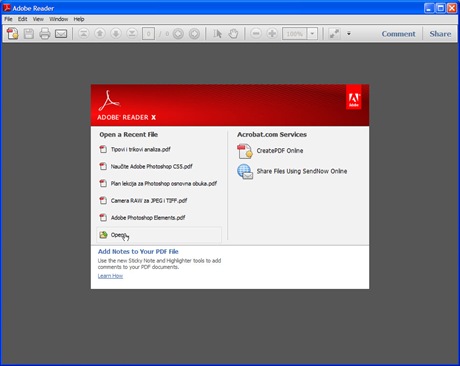Open the Comment pane

click(398, 34)
